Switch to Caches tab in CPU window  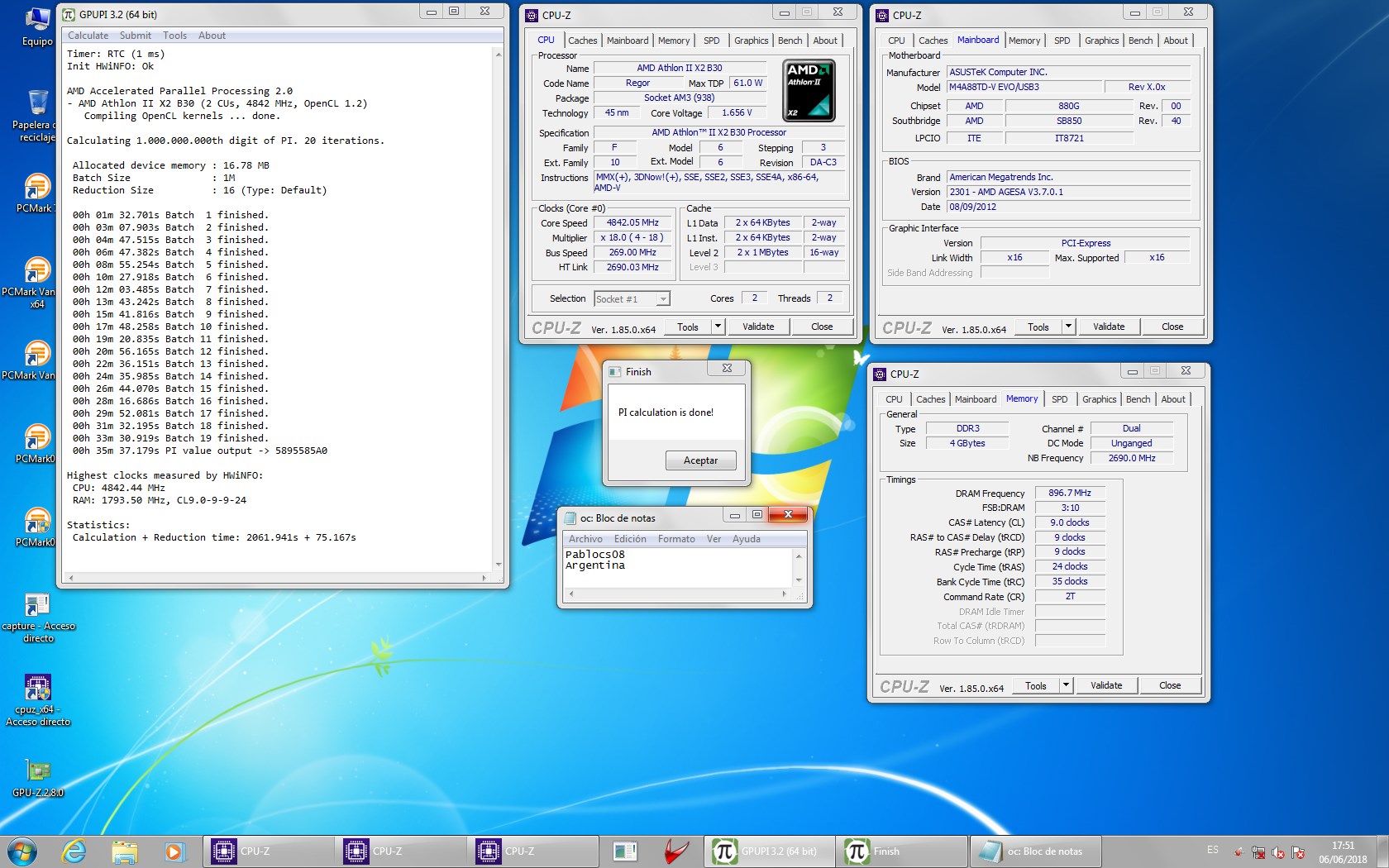(x=582, y=41)
